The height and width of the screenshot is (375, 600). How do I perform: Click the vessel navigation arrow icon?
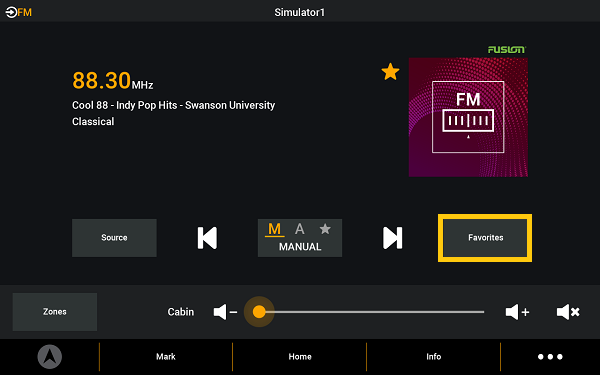click(x=50, y=357)
